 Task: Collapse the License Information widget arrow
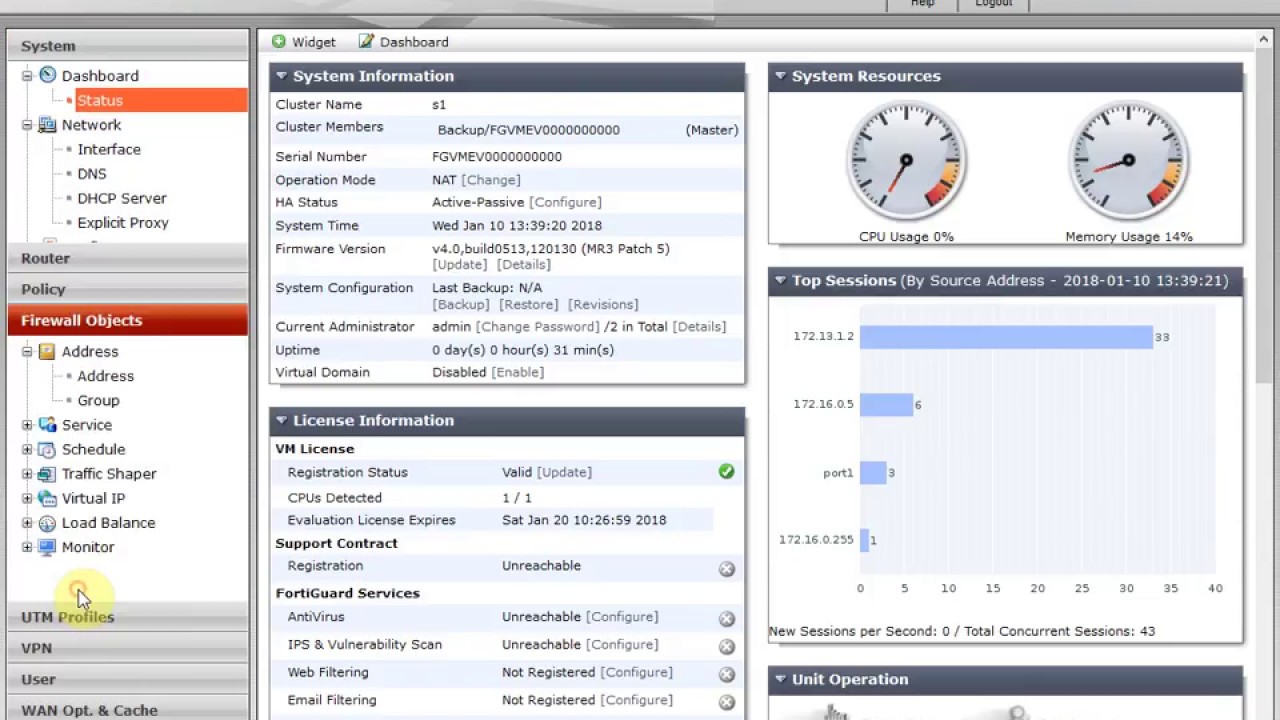click(x=282, y=421)
